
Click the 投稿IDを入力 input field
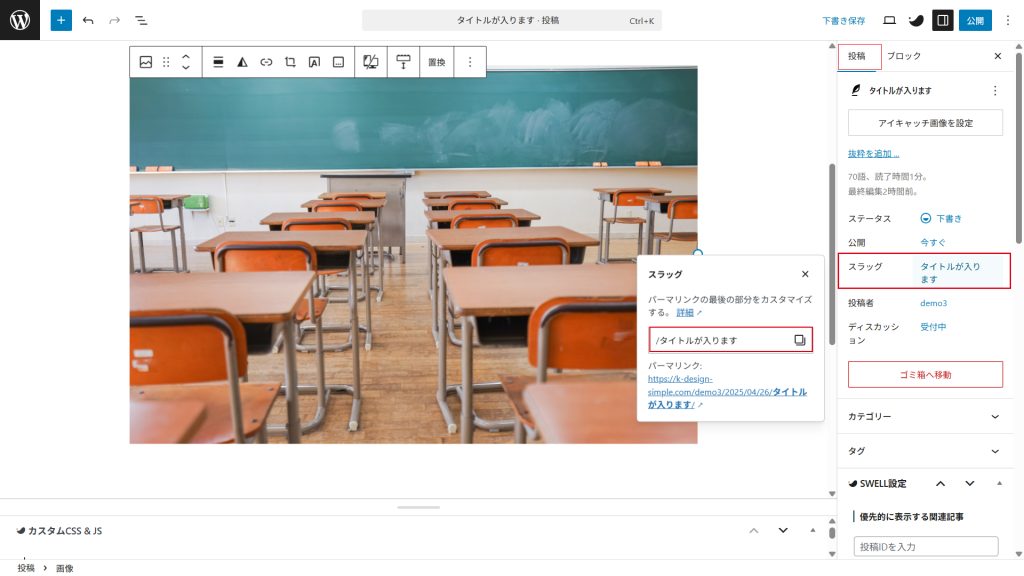point(925,547)
